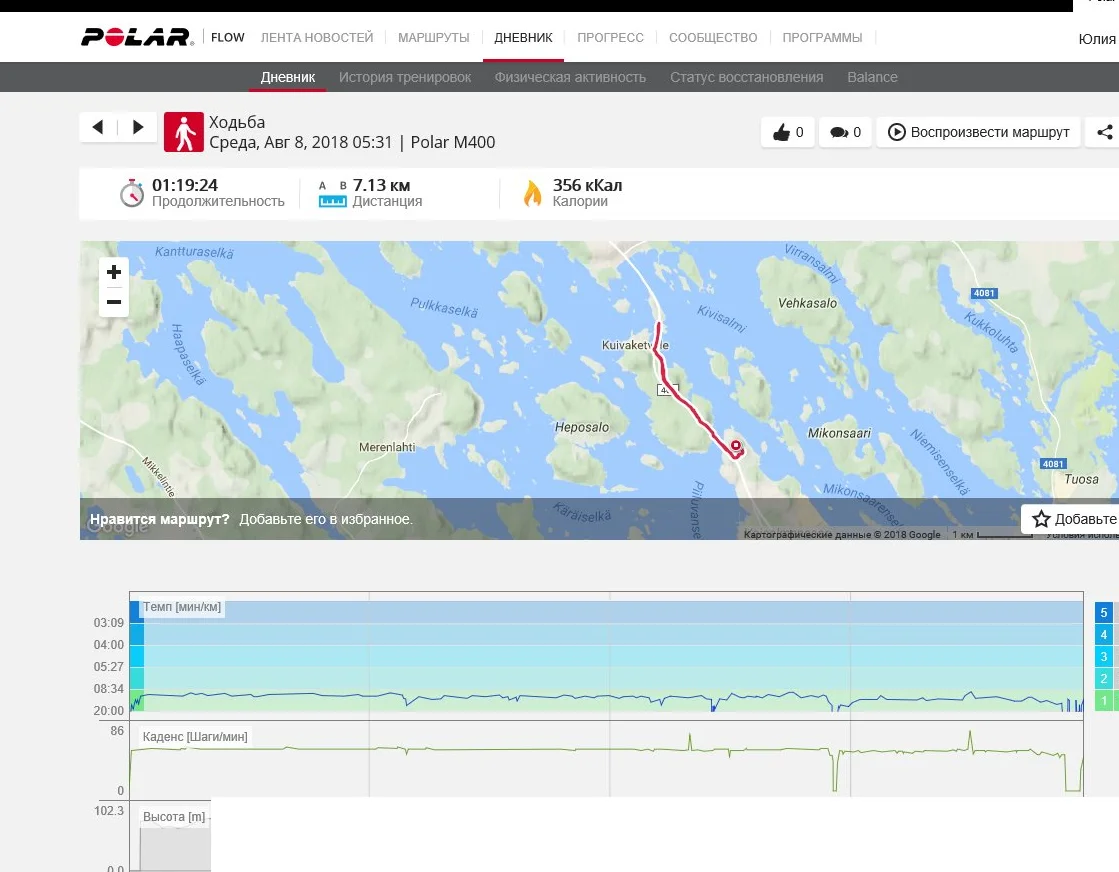The image size is (1119, 872).
Task: Click the Polar logo
Action: tap(136, 37)
